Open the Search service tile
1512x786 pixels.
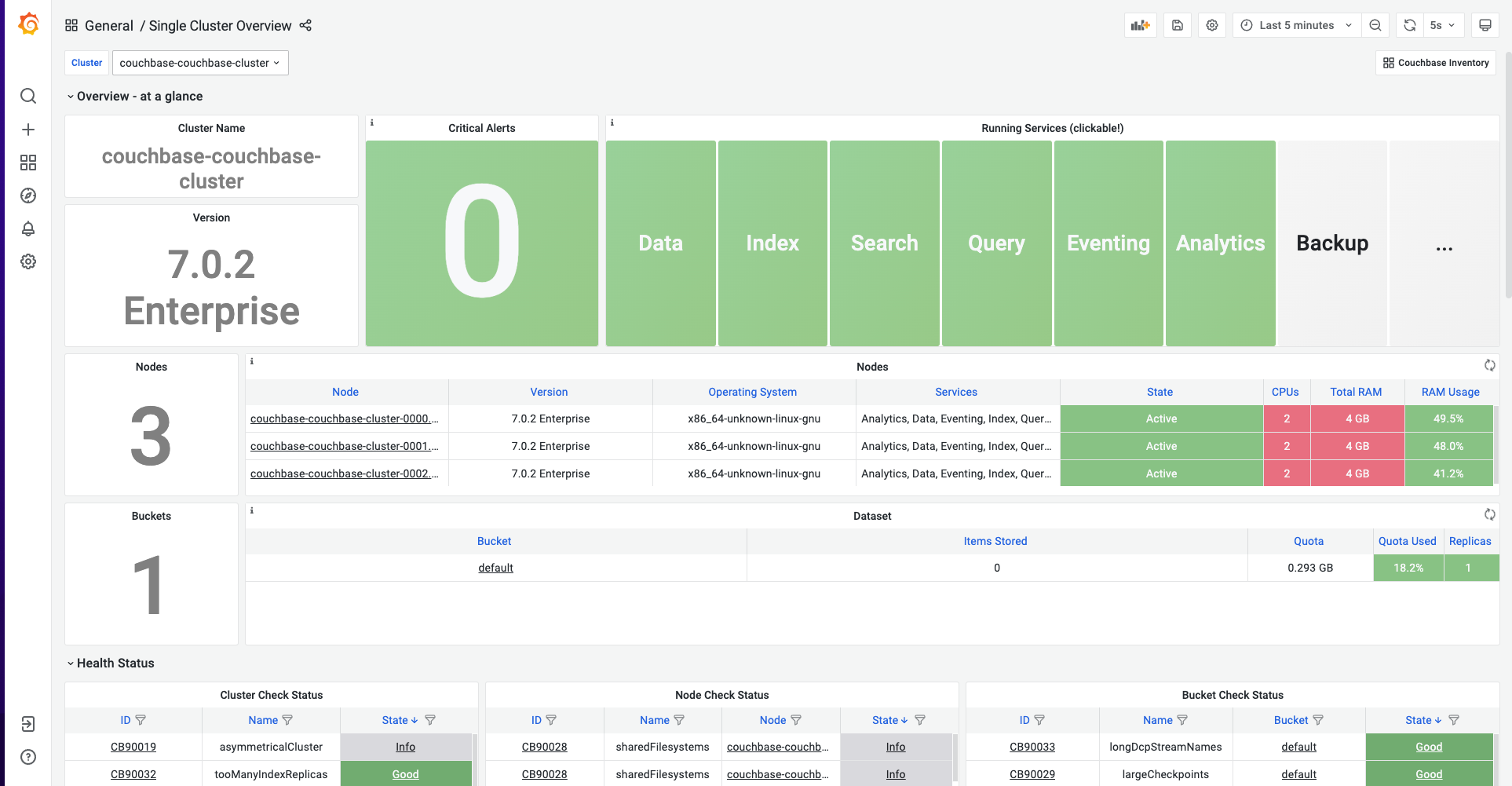885,243
